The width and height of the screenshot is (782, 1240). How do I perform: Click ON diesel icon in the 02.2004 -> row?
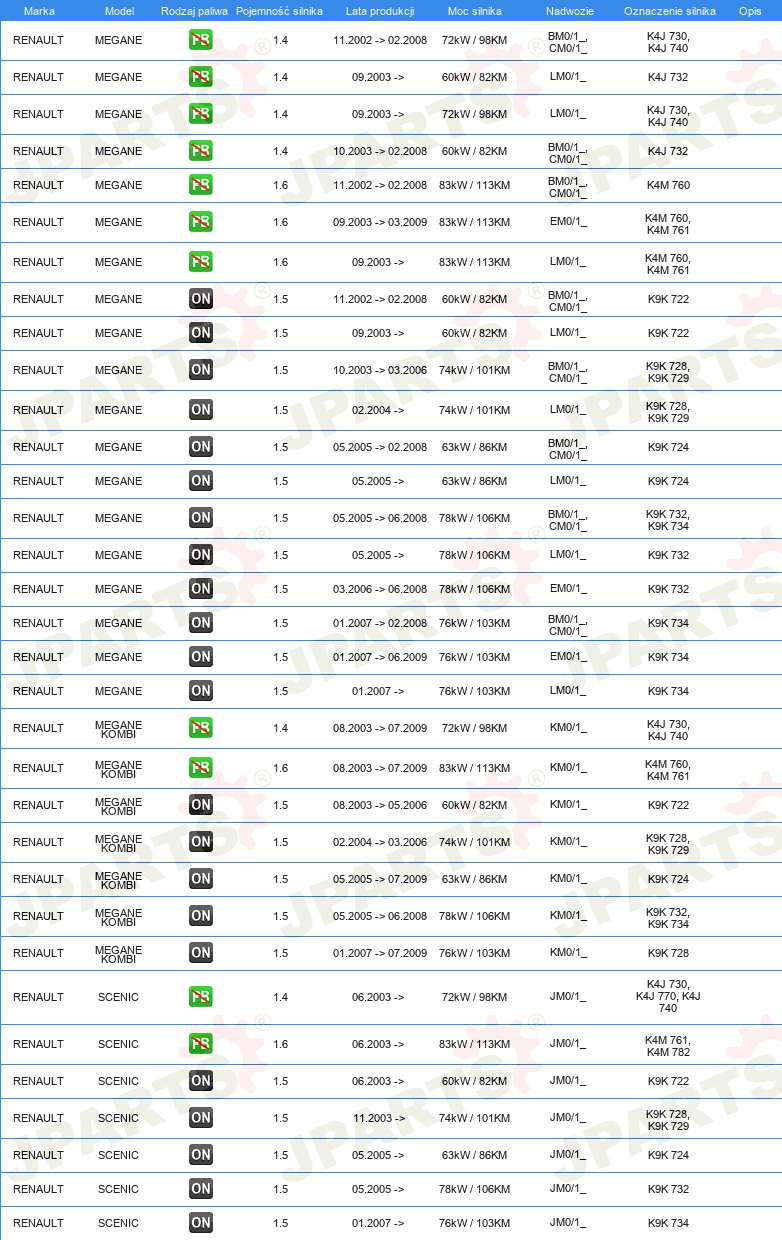point(201,410)
